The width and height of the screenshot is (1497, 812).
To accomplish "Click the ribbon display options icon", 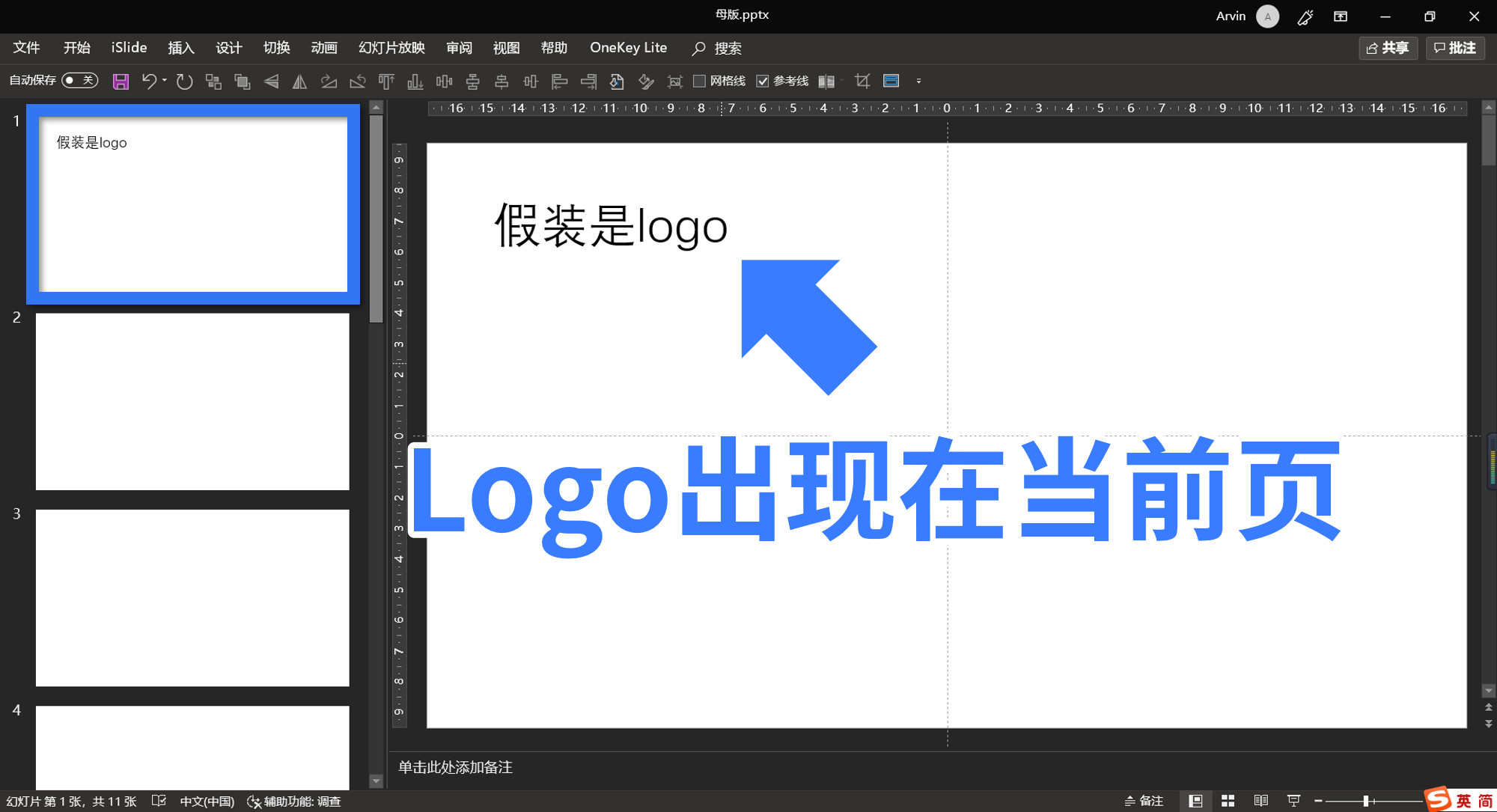I will [x=1341, y=16].
